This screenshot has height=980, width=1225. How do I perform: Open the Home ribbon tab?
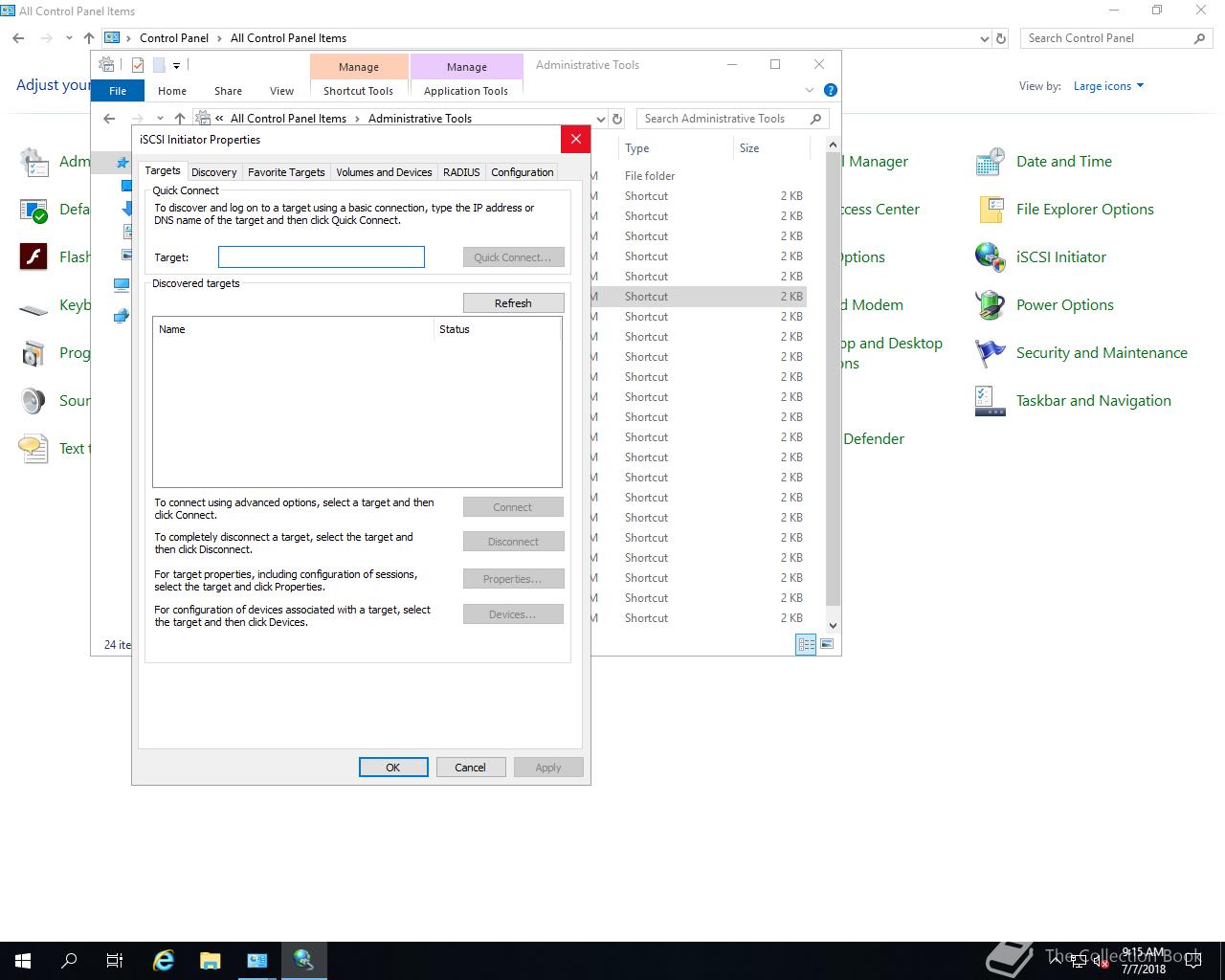click(x=172, y=91)
